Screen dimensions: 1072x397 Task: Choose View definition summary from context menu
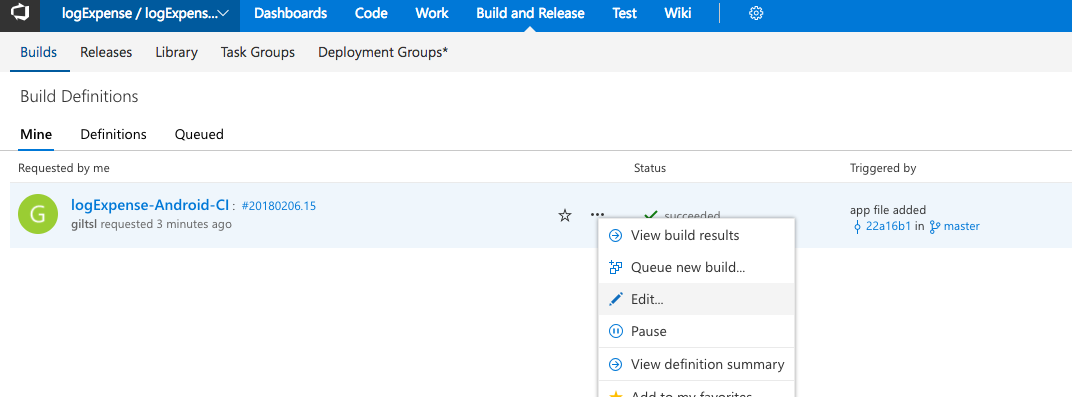[697, 365]
